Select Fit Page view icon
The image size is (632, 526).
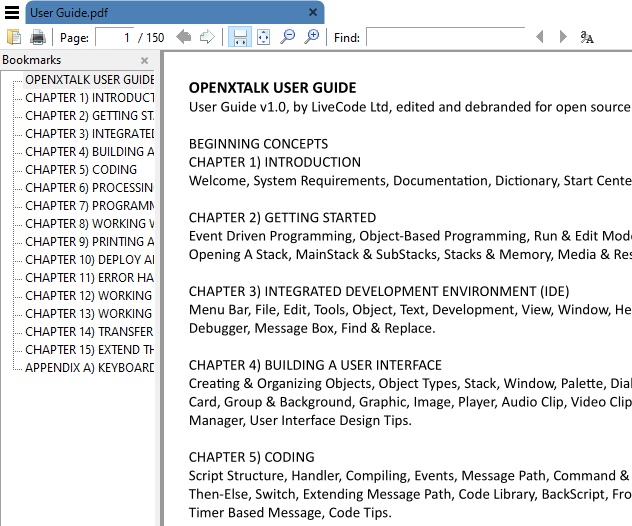point(263,37)
